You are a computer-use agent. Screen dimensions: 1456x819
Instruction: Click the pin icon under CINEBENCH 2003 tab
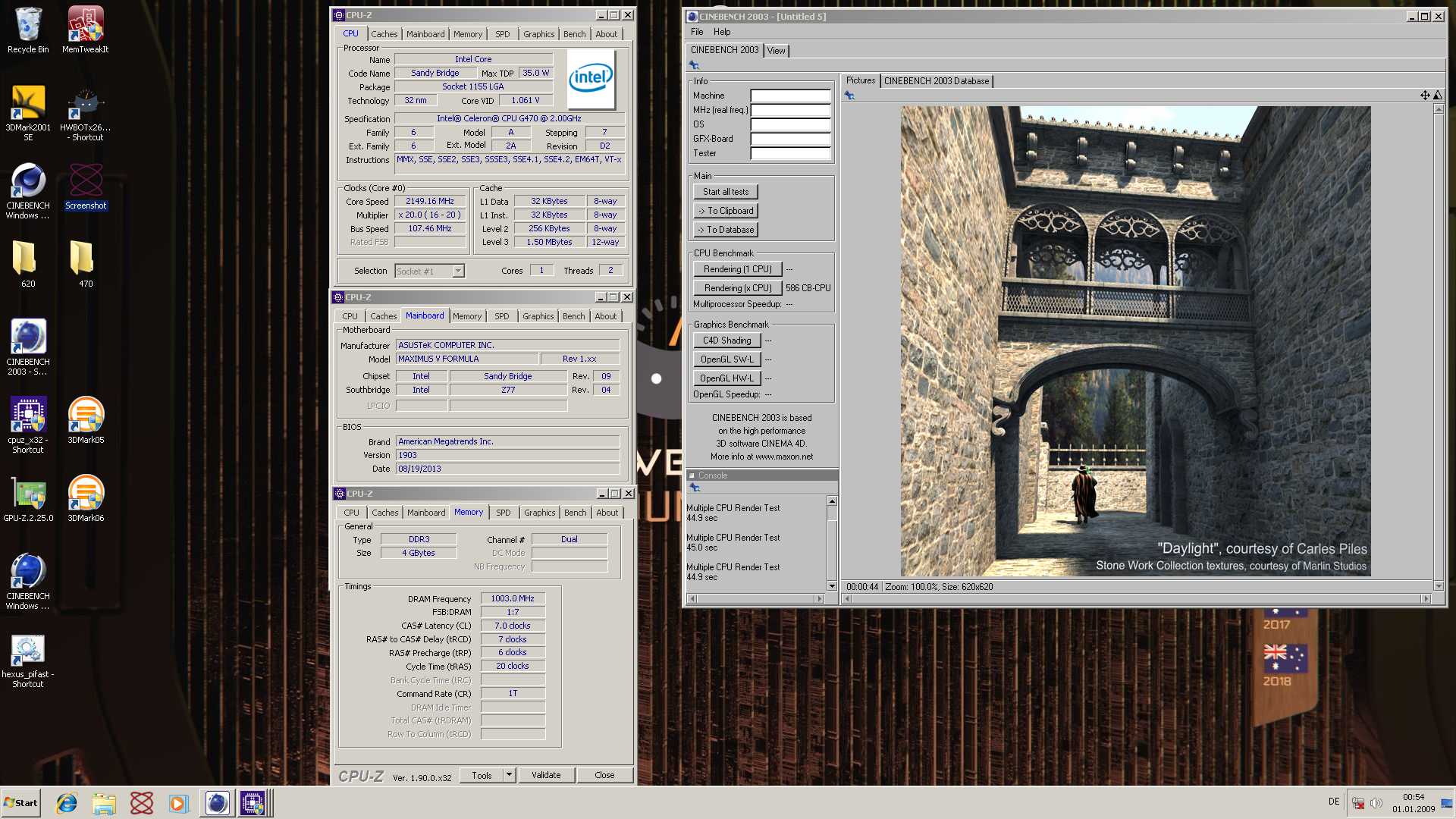coord(694,65)
